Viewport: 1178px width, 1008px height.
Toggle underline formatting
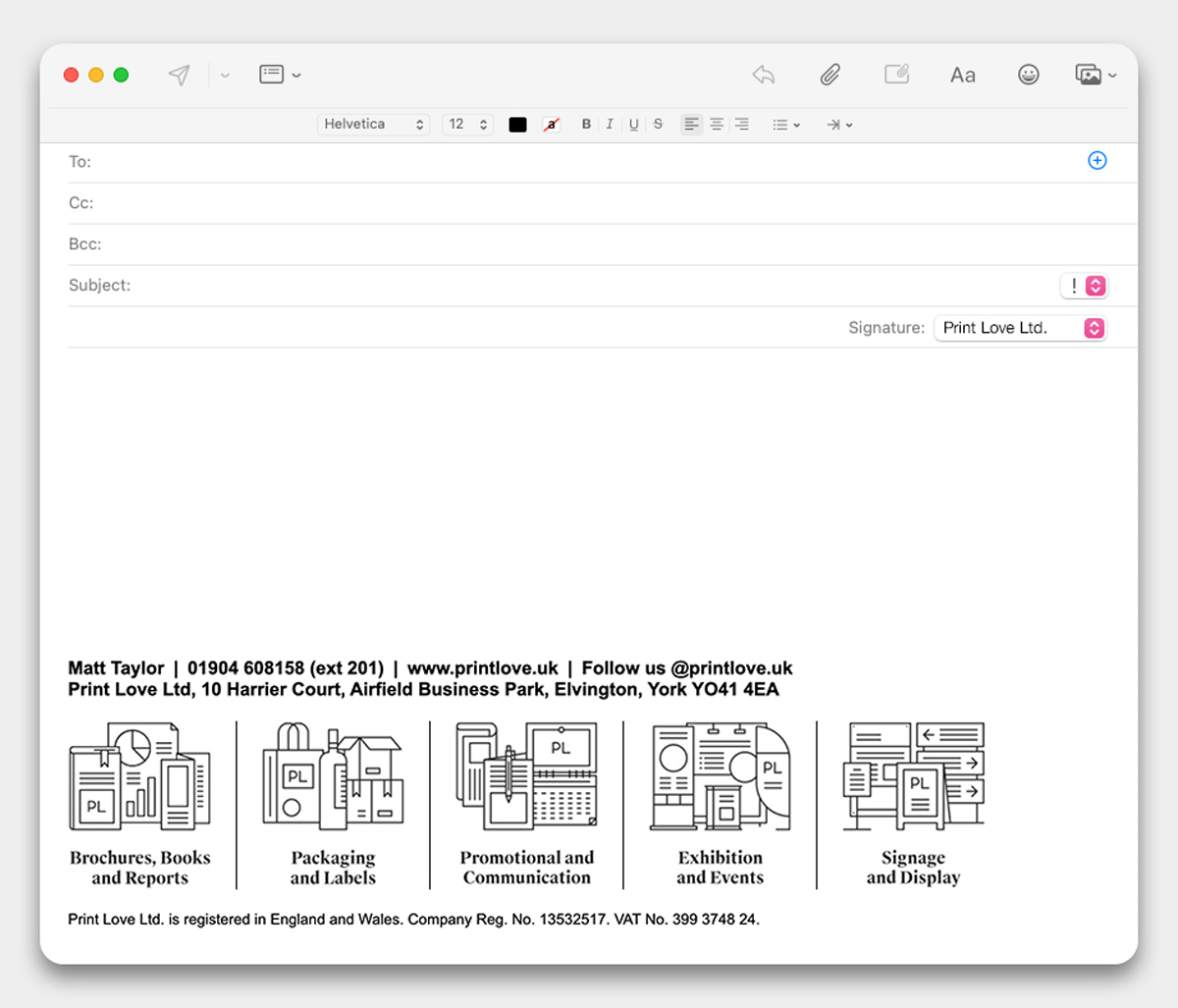point(634,125)
